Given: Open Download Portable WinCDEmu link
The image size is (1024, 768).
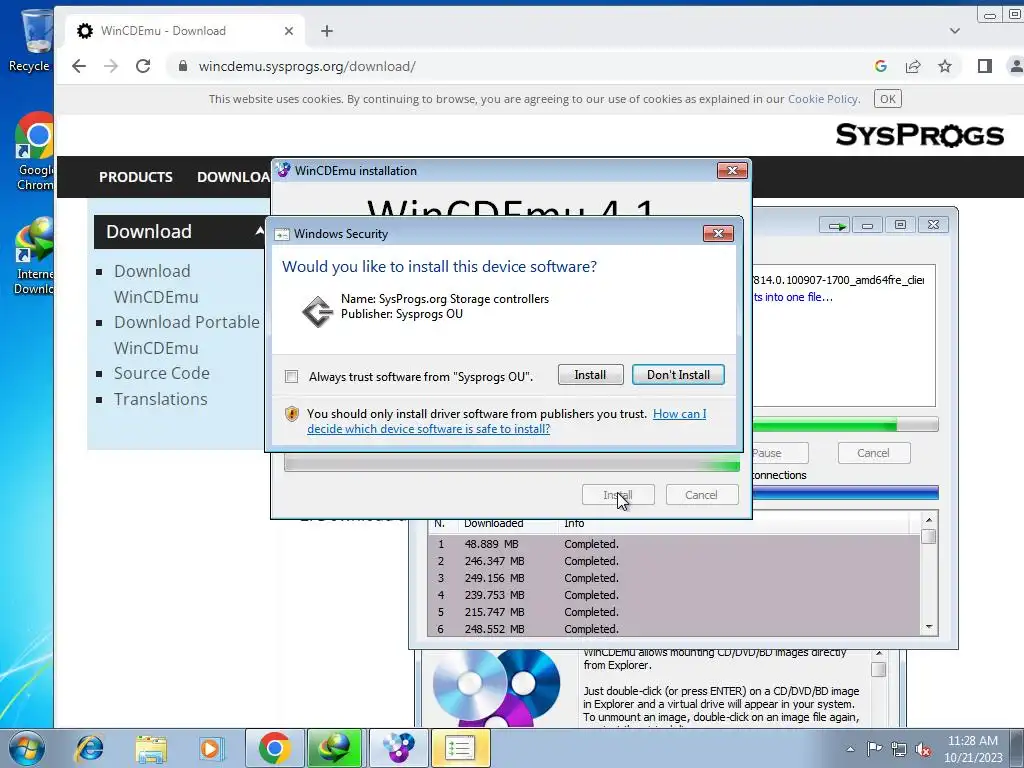Looking at the screenshot, I should (x=187, y=335).
